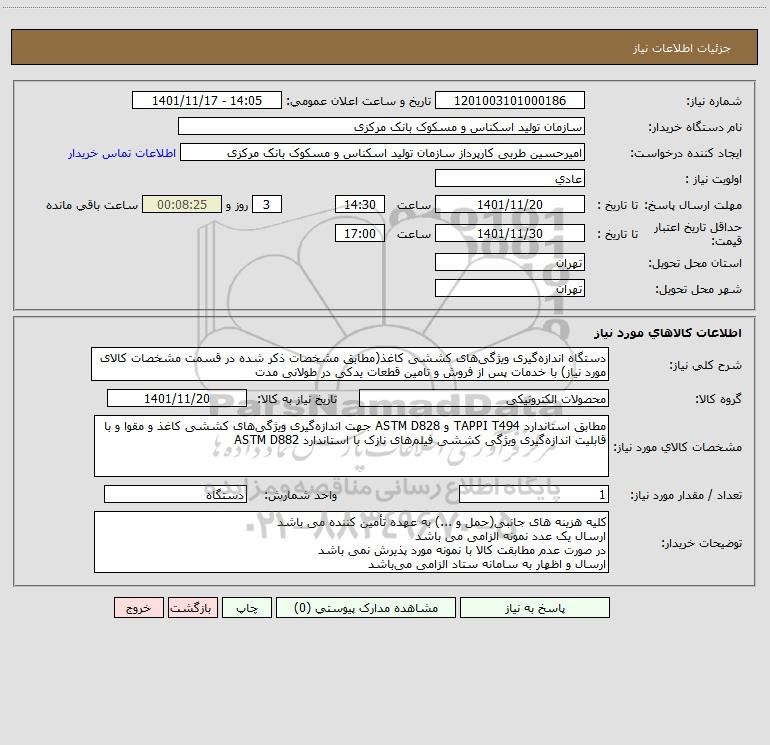The width and height of the screenshot is (770, 745).
Task: Click the شرح کلی نیاز text area
Action: [350, 364]
